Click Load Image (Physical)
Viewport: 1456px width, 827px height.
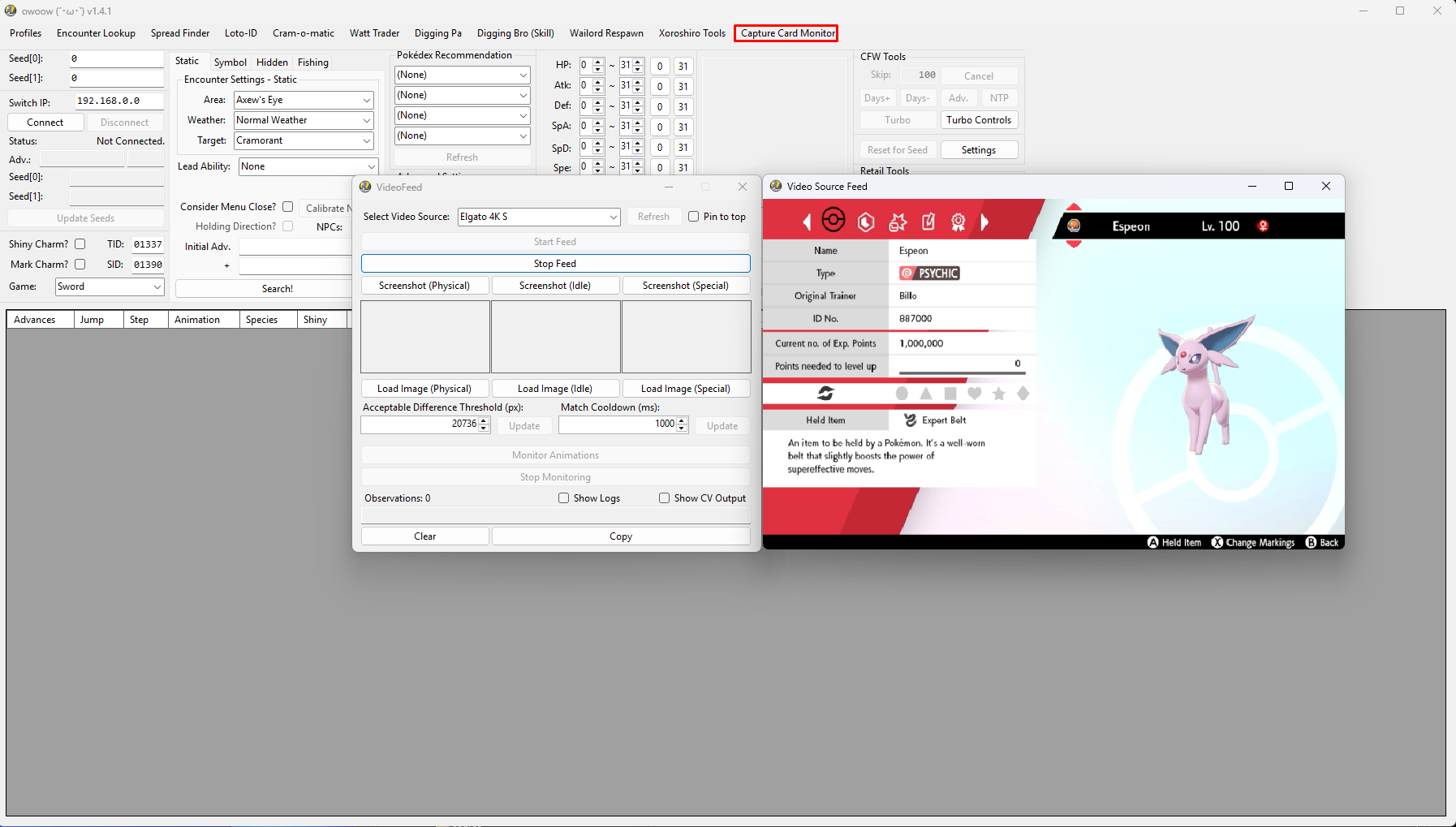(x=424, y=389)
